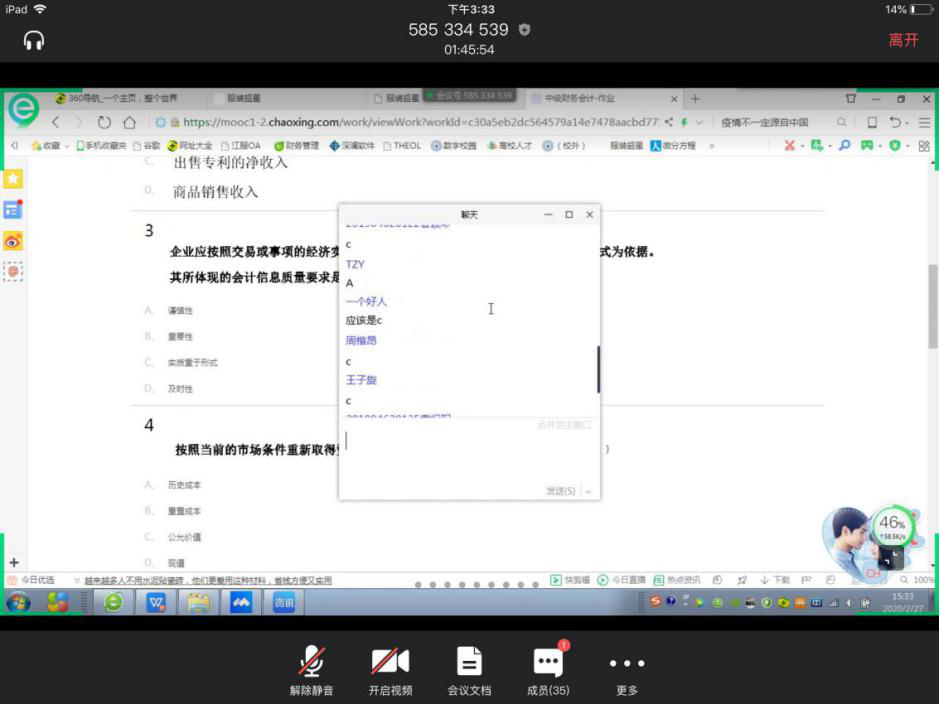Expand the send options dropdown arrow
Screen dimensions: 939x704
coord(589,491)
